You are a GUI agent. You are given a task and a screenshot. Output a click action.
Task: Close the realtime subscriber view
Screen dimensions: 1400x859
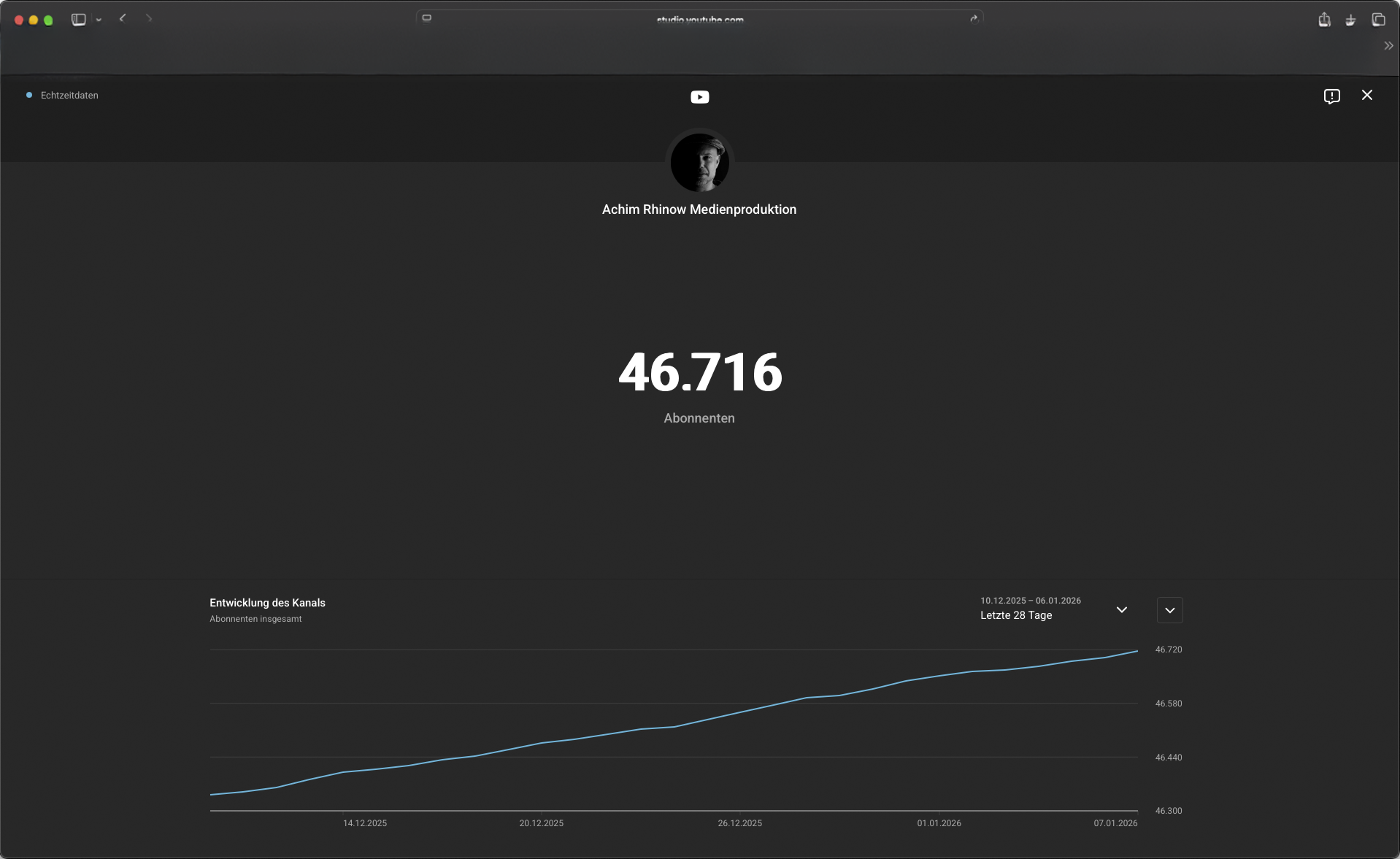click(1366, 96)
